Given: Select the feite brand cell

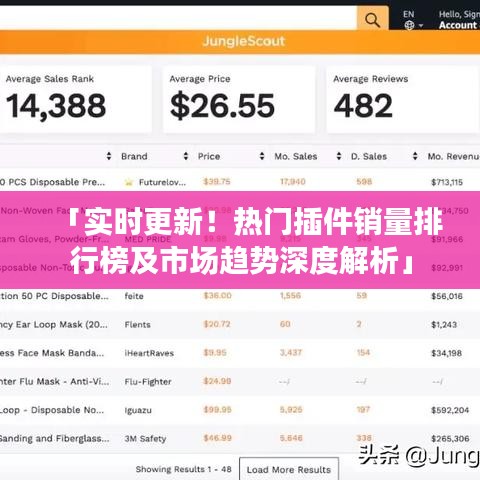Looking at the screenshot, I should point(134,296).
